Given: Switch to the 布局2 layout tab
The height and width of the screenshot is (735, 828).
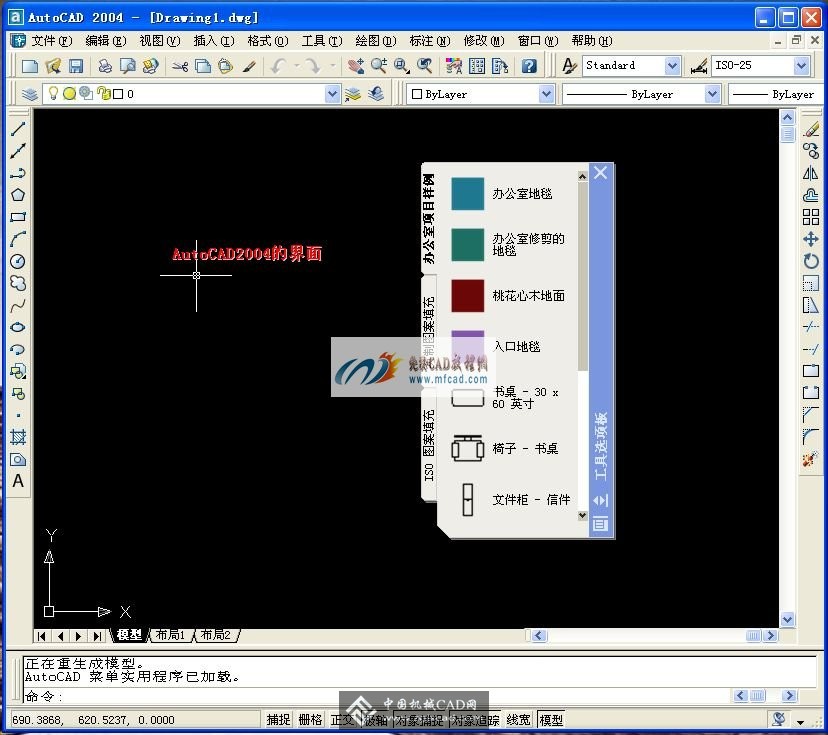Looking at the screenshot, I should click(x=216, y=635).
